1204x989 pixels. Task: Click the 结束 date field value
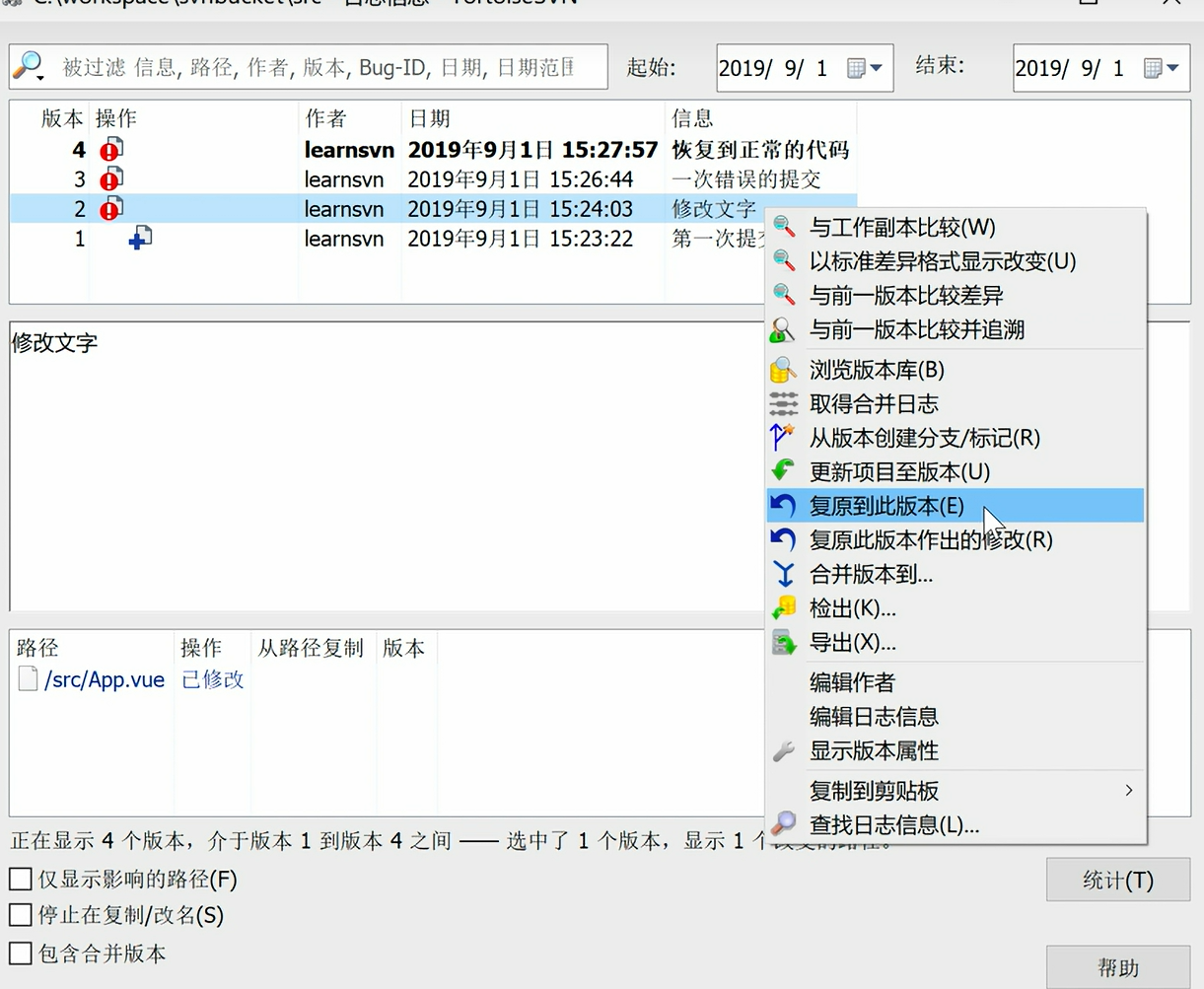1070,68
